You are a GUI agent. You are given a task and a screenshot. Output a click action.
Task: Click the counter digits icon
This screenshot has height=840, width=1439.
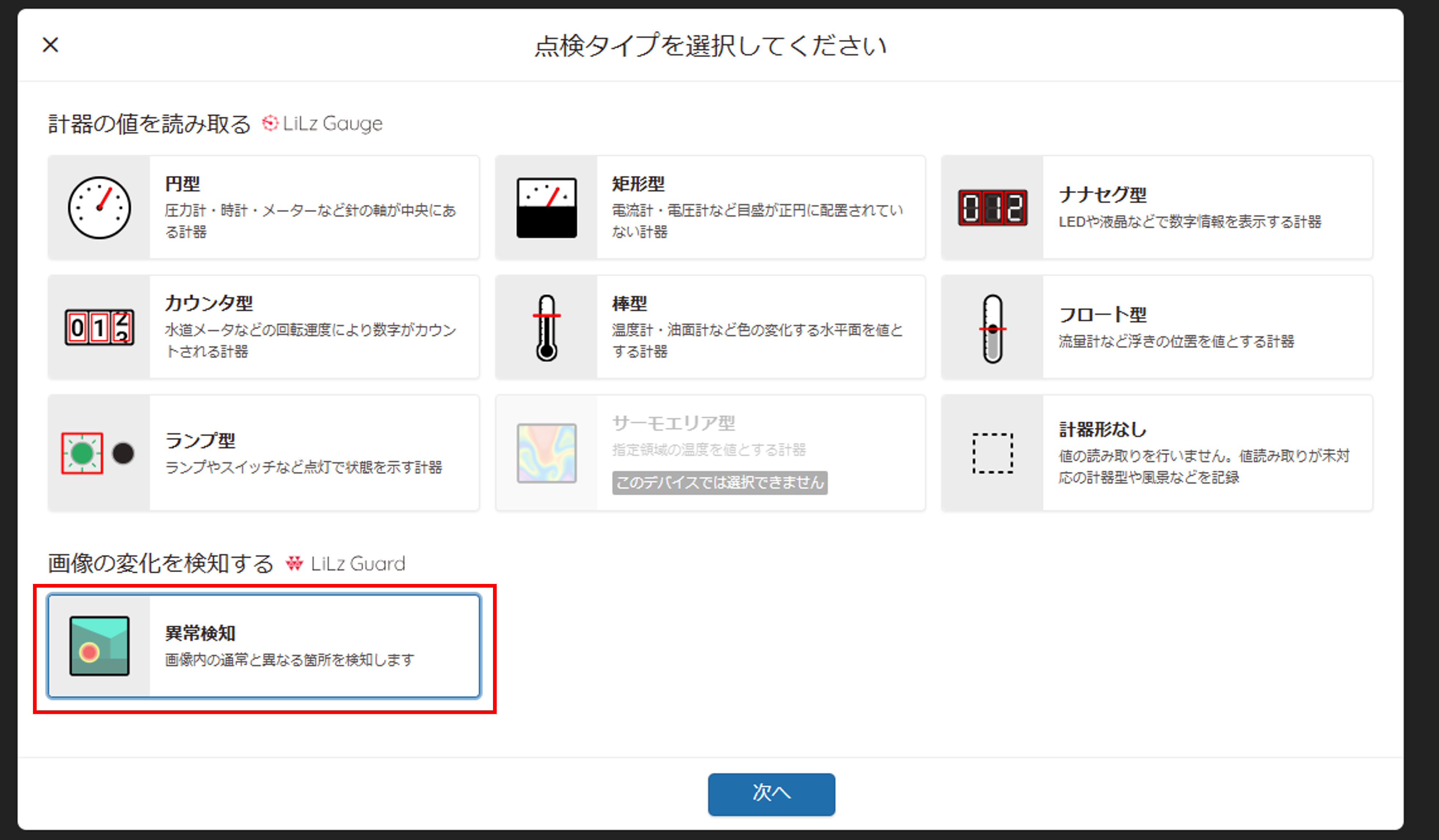(x=99, y=328)
